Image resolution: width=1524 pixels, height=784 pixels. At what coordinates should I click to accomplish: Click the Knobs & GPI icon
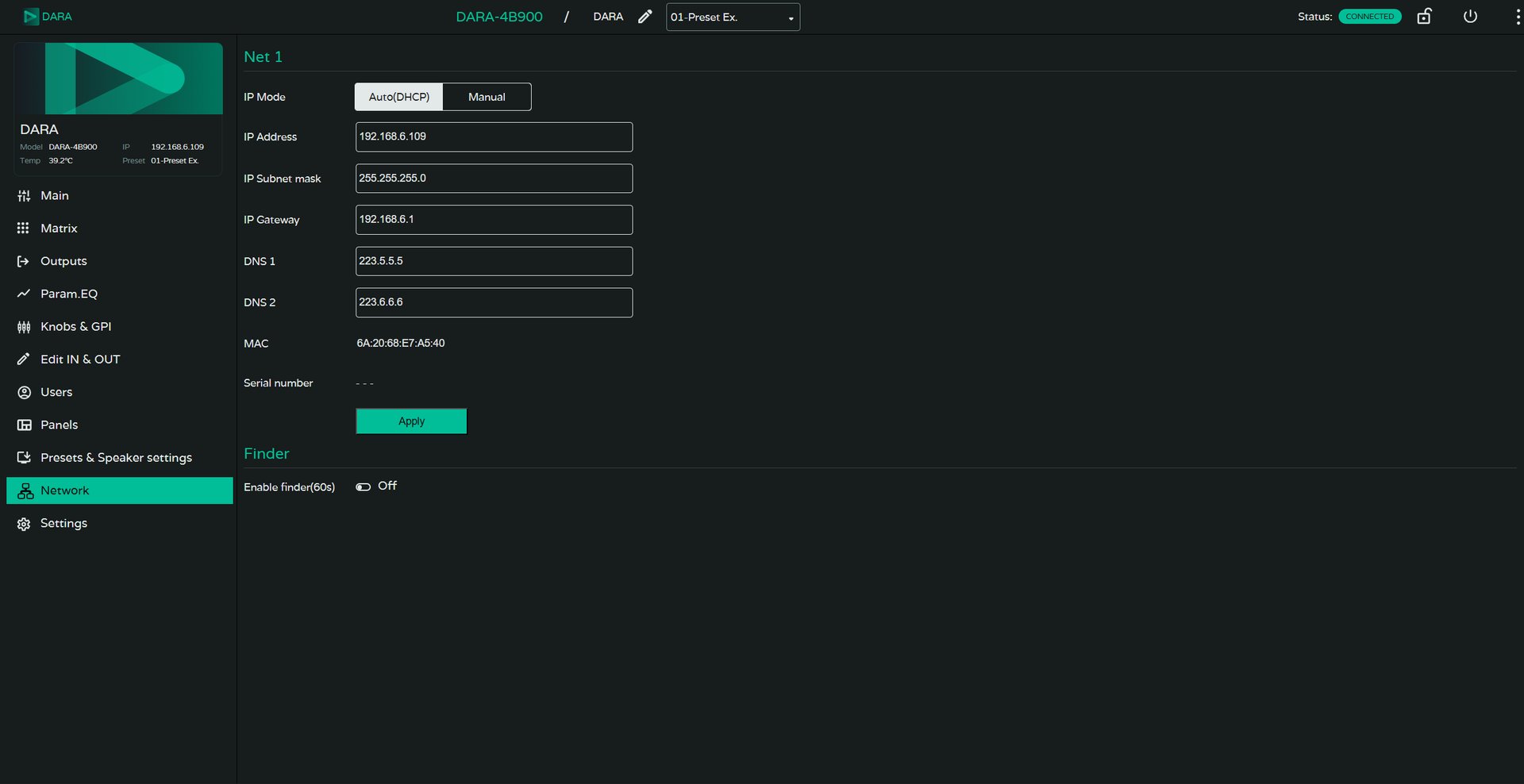coord(24,327)
